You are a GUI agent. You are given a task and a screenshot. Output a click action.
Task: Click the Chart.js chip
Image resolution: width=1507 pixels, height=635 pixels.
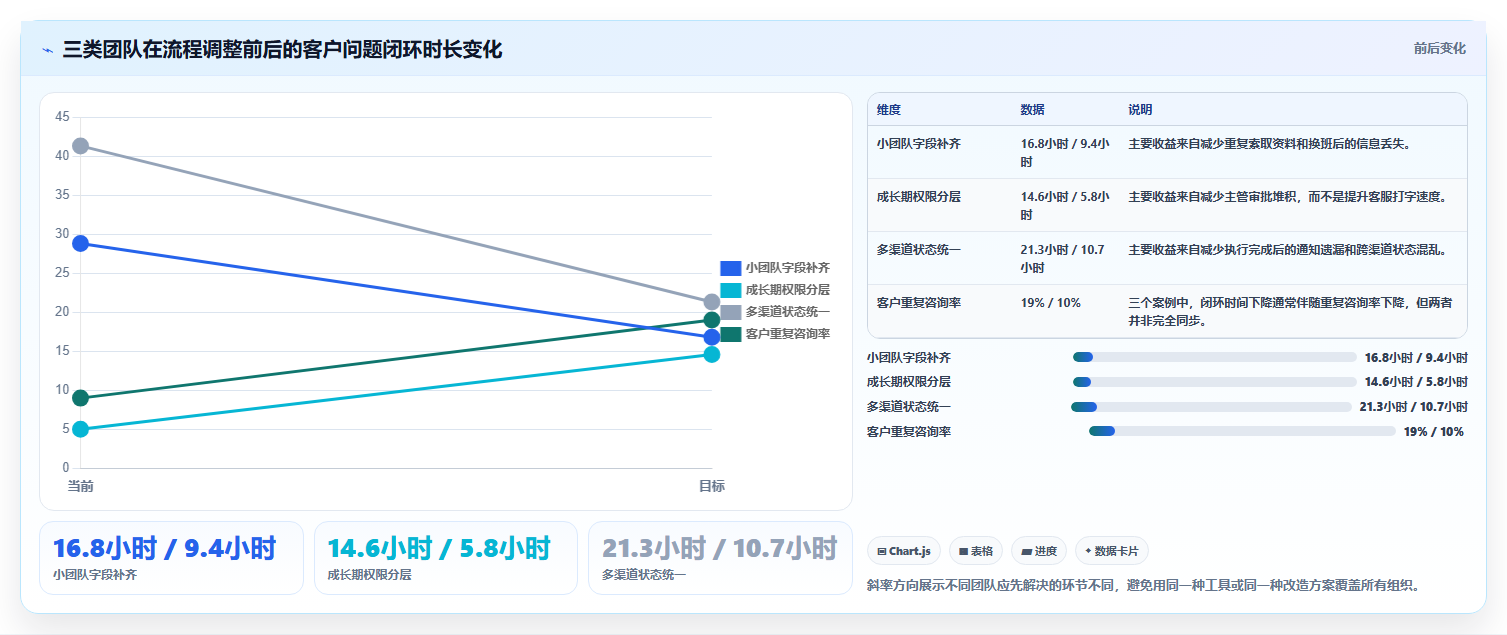[904, 551]
